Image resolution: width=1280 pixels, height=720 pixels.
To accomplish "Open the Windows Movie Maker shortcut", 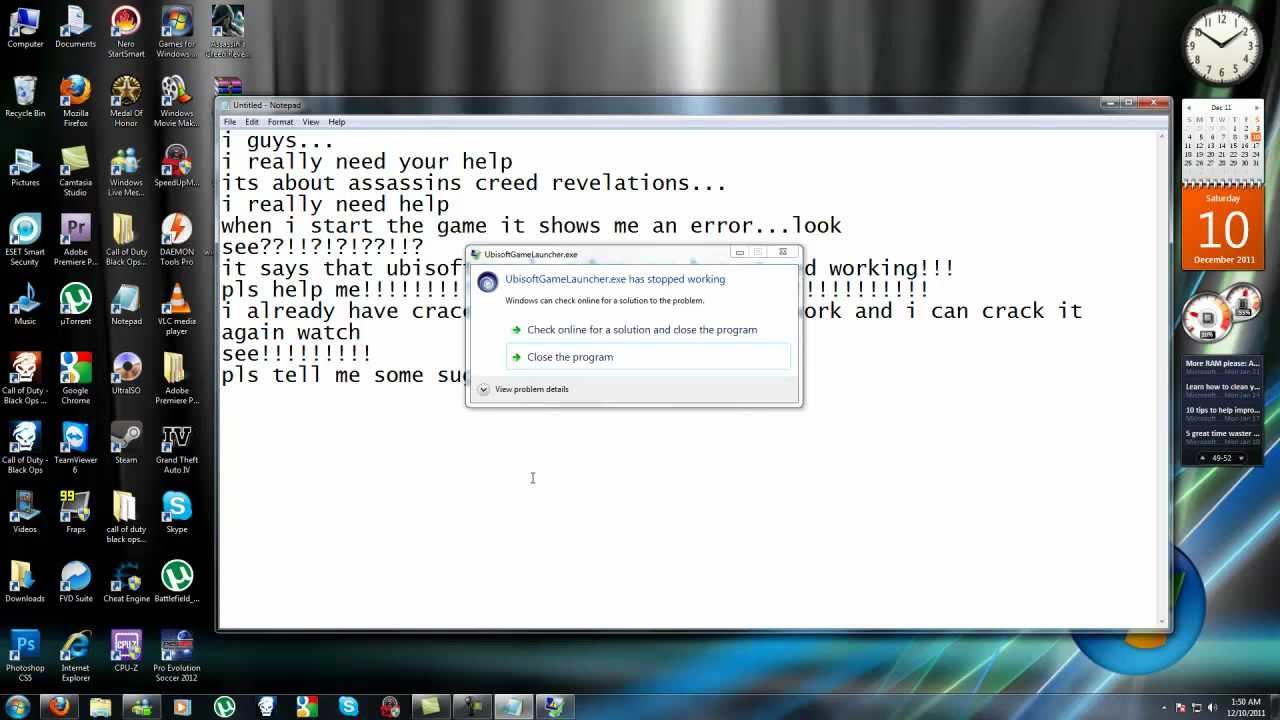I will tap(176, 101).
